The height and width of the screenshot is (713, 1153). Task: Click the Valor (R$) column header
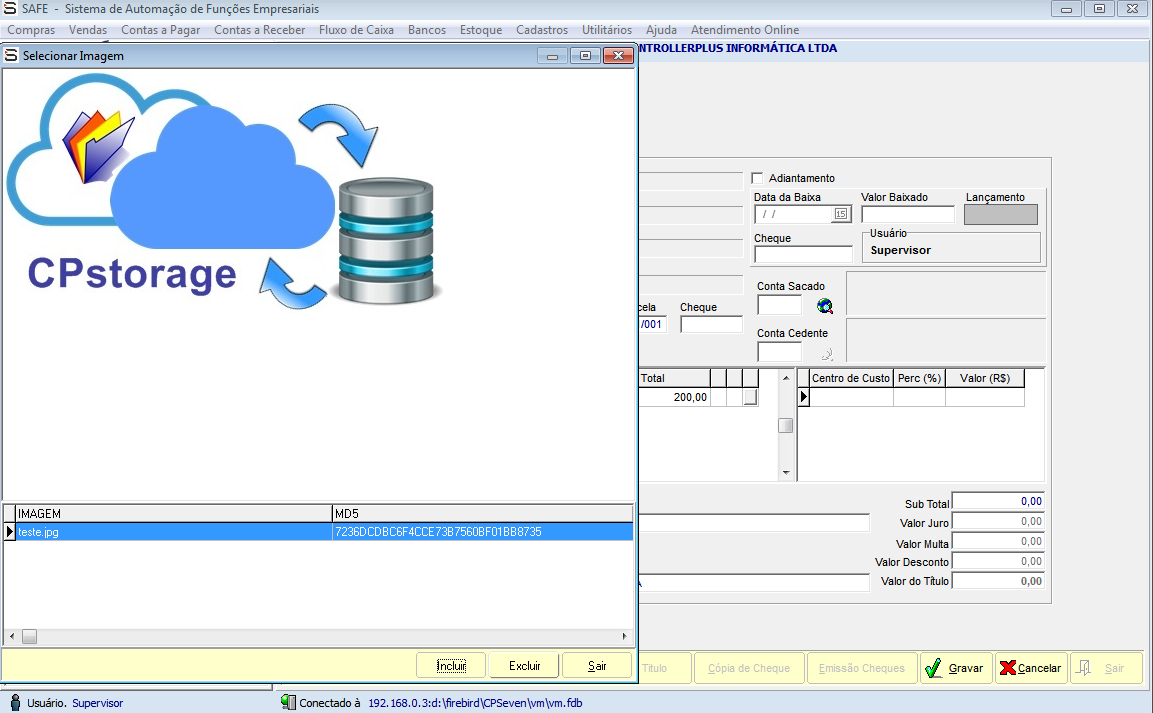pos(985,378)
